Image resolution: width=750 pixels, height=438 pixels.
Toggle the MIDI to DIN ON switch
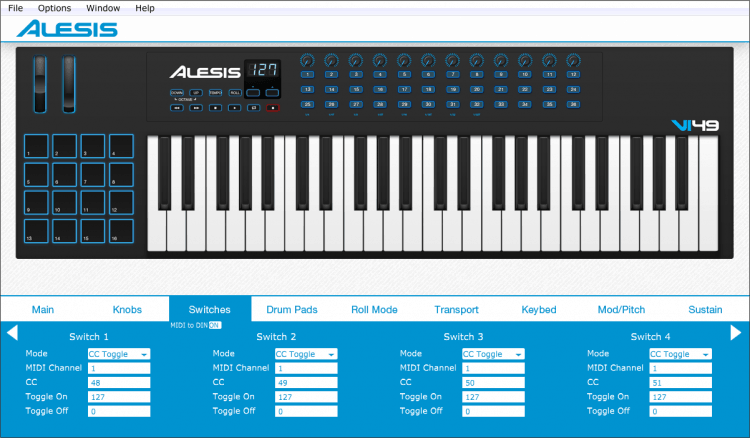[x=215, y=325]
